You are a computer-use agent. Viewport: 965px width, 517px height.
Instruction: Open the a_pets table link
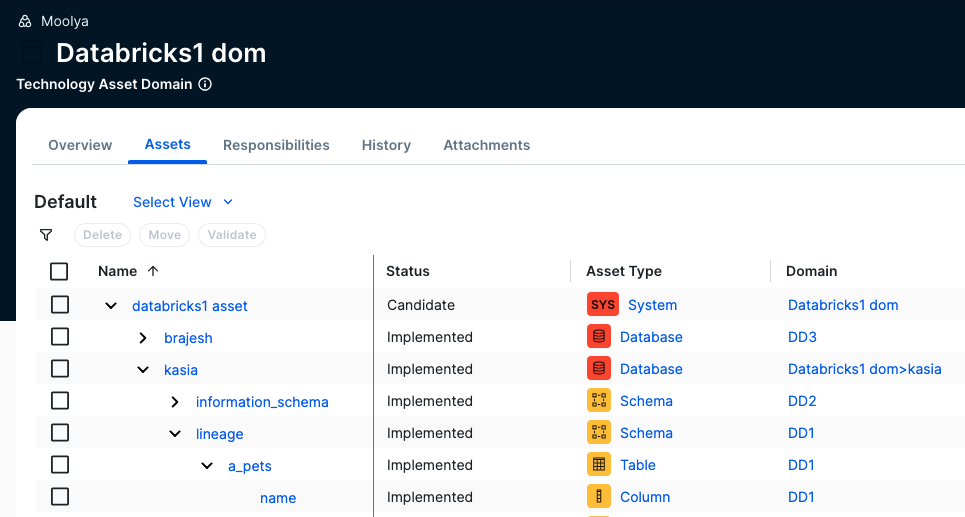(250, 466)
